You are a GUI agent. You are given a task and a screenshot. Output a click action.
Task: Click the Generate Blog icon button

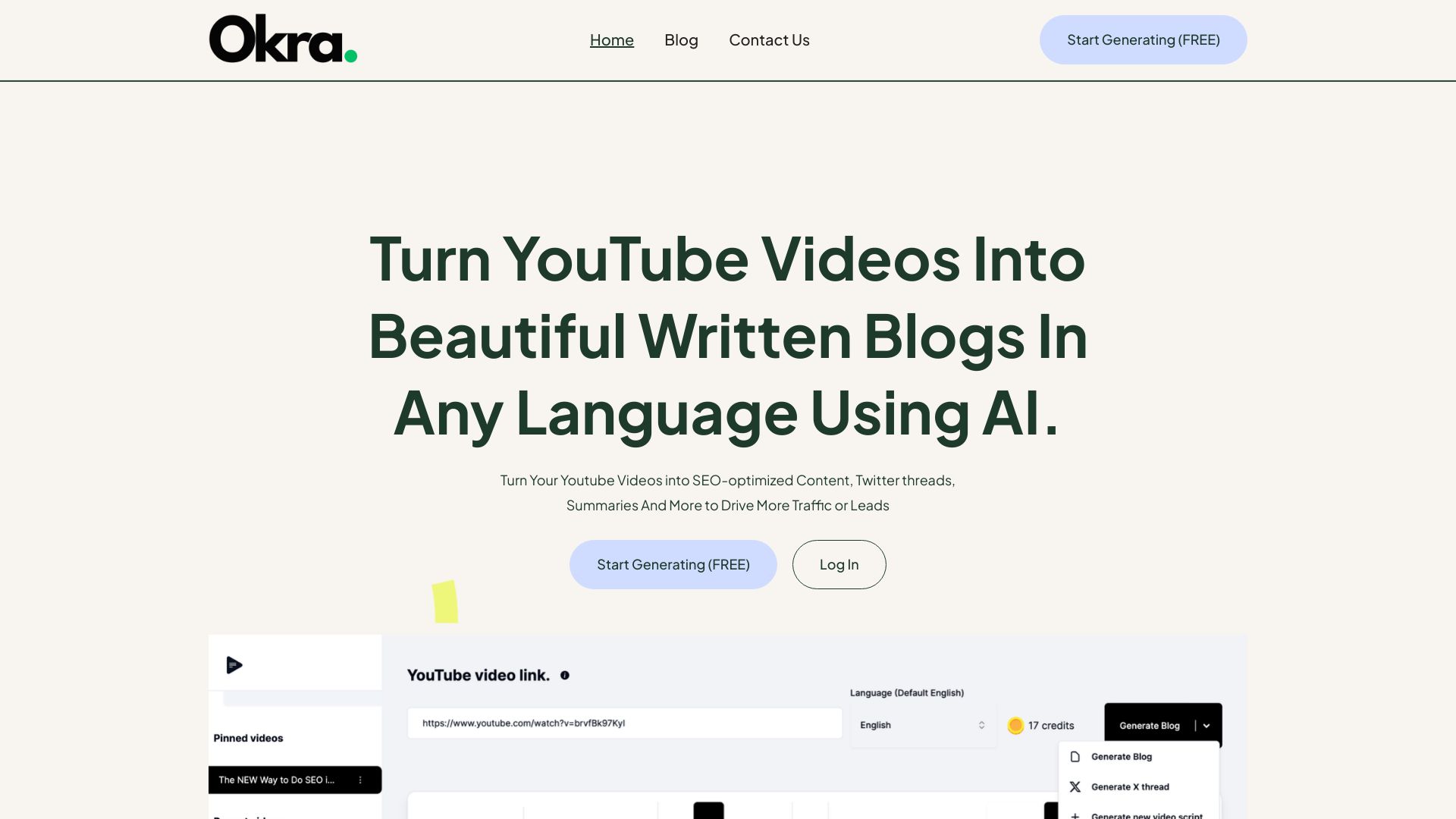pyautogui.click(x=1075, y=756)
